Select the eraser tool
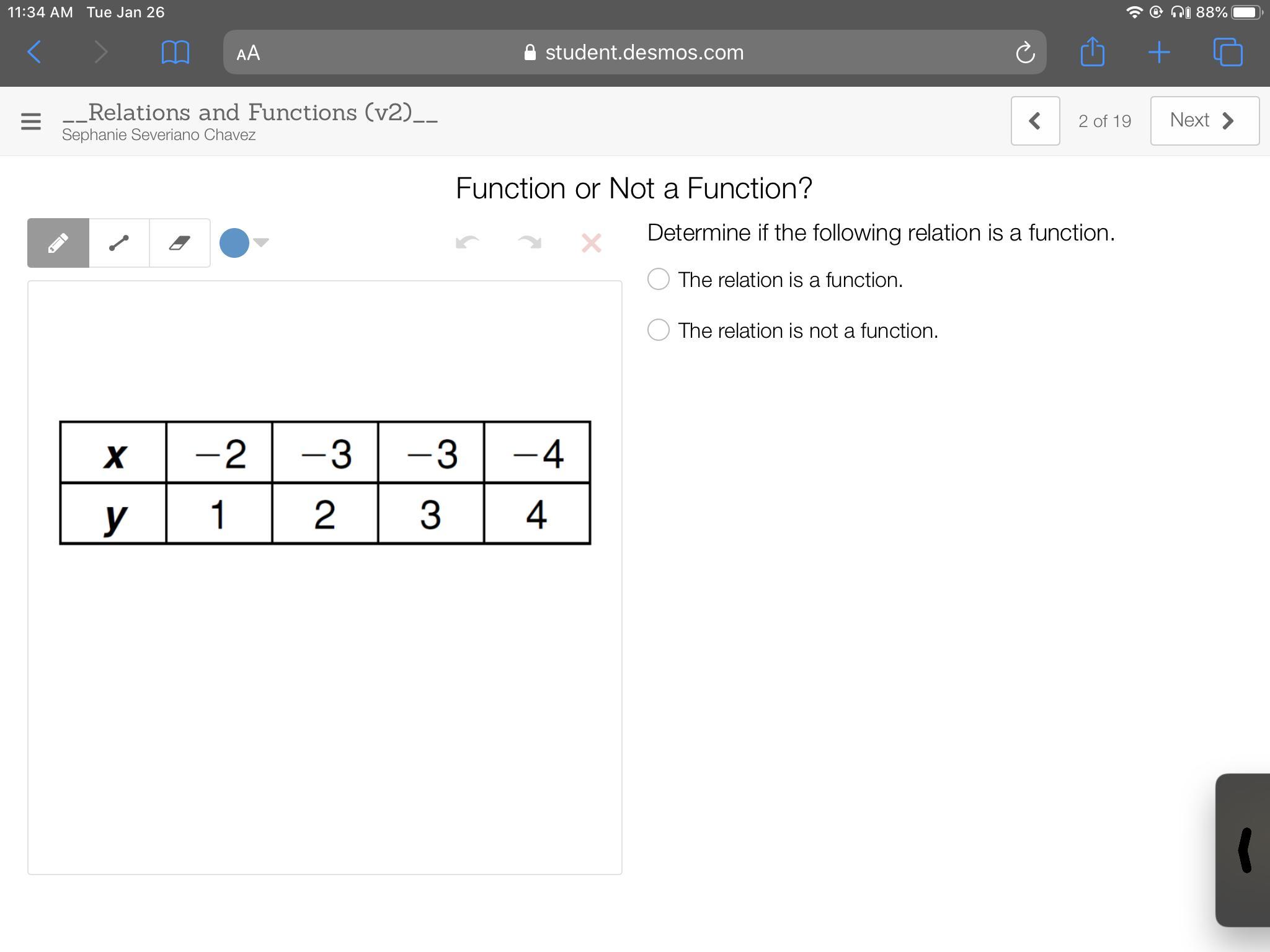Image resolution: width=1270 pixels, height=952 pixels. [x=180, y=243]
